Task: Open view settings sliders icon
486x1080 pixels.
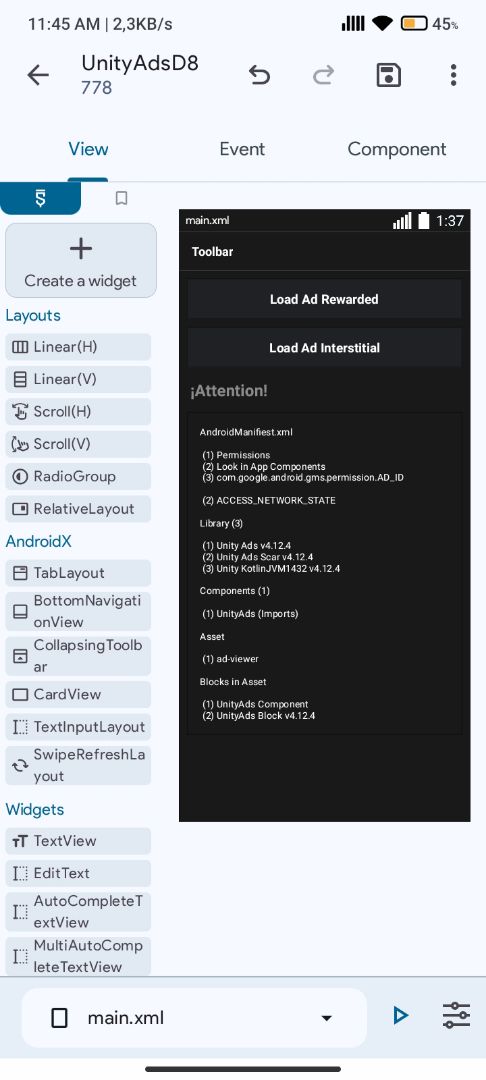Action: [456, 1015]
